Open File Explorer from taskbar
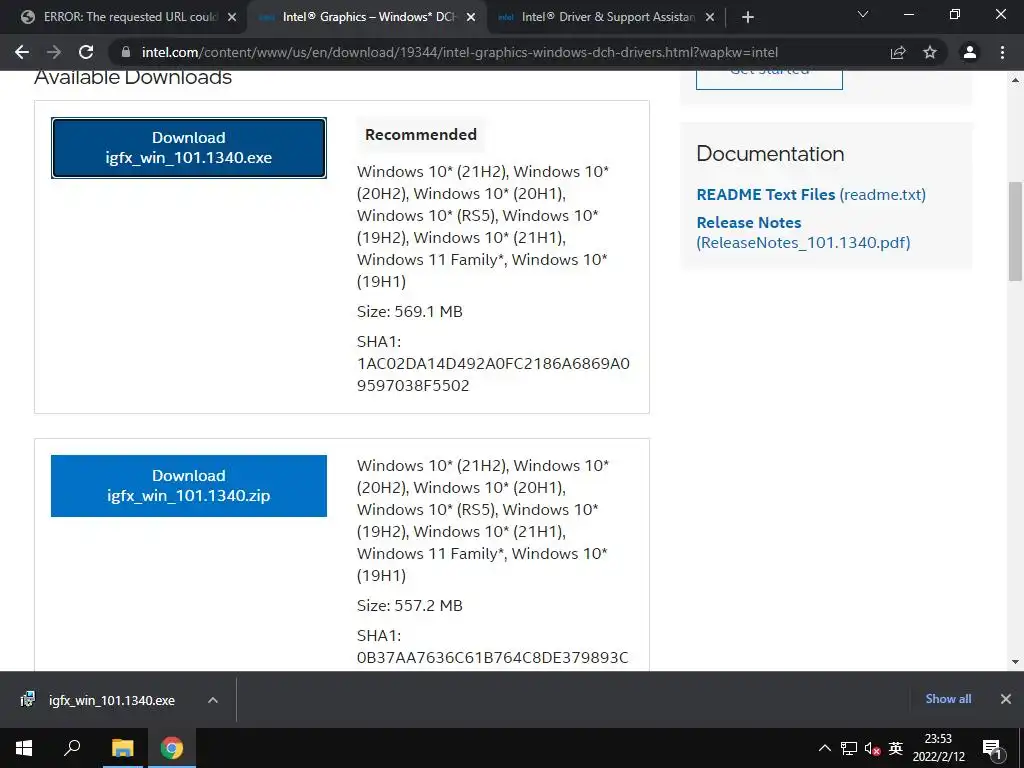 [x=122, y=748]
